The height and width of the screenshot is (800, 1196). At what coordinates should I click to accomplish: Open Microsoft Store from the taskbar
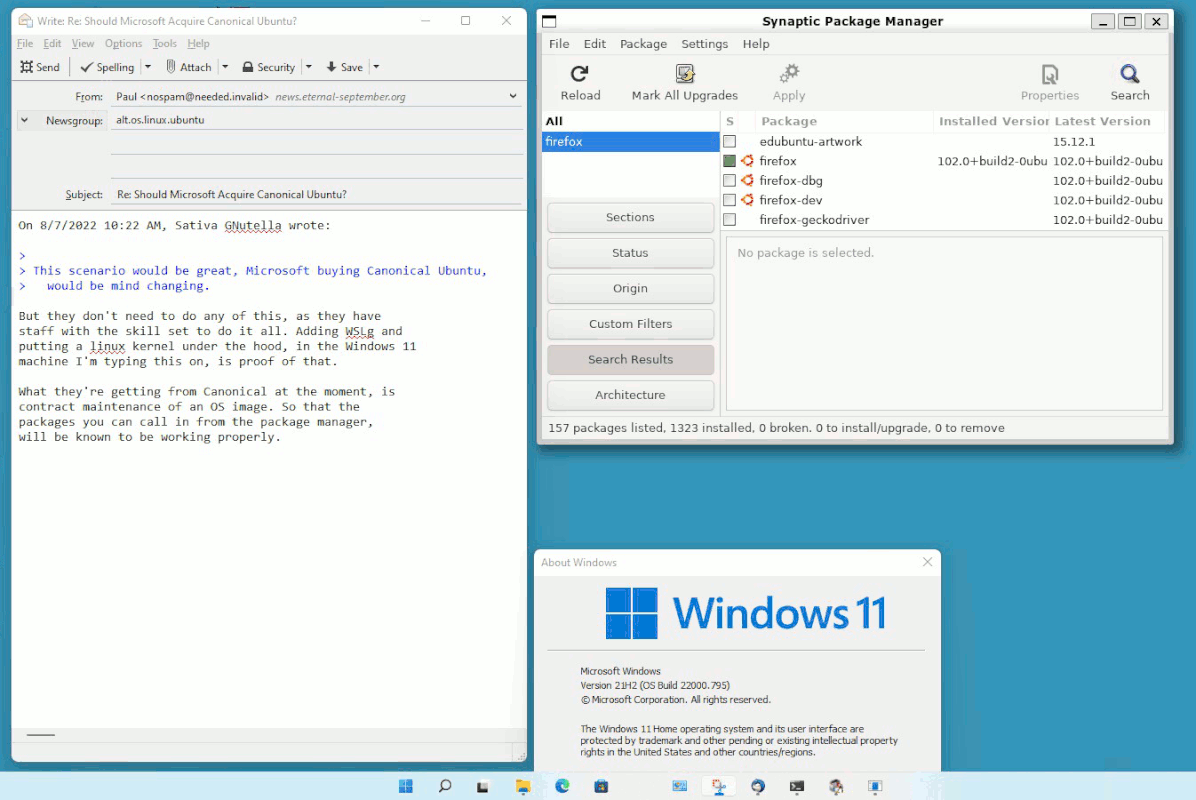coord(601,786)
